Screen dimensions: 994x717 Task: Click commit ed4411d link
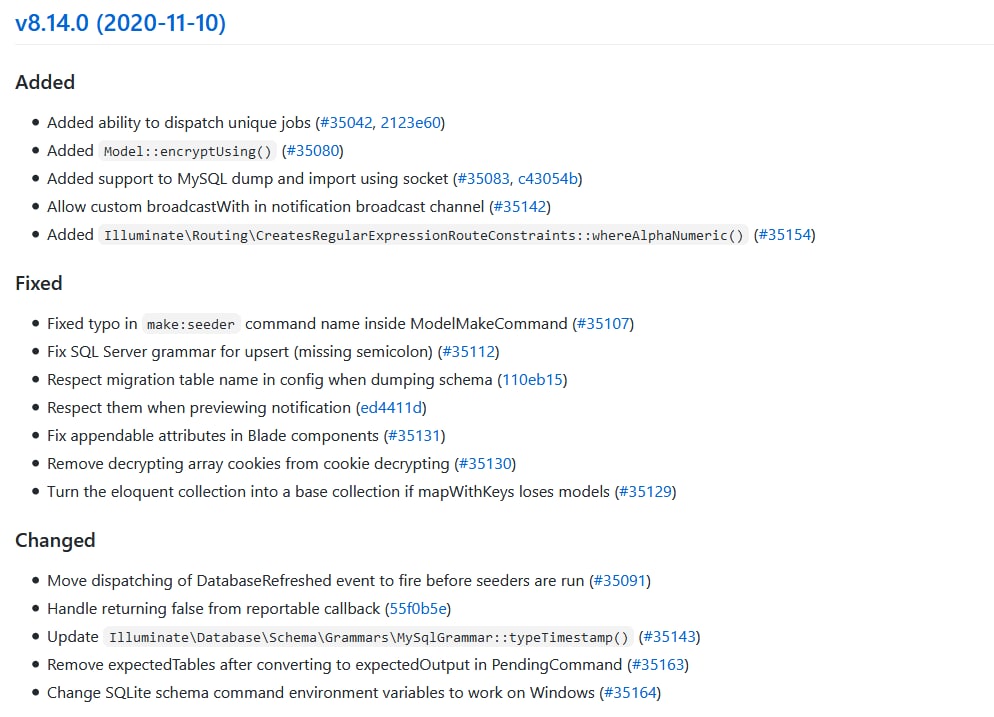pos(392,408)
